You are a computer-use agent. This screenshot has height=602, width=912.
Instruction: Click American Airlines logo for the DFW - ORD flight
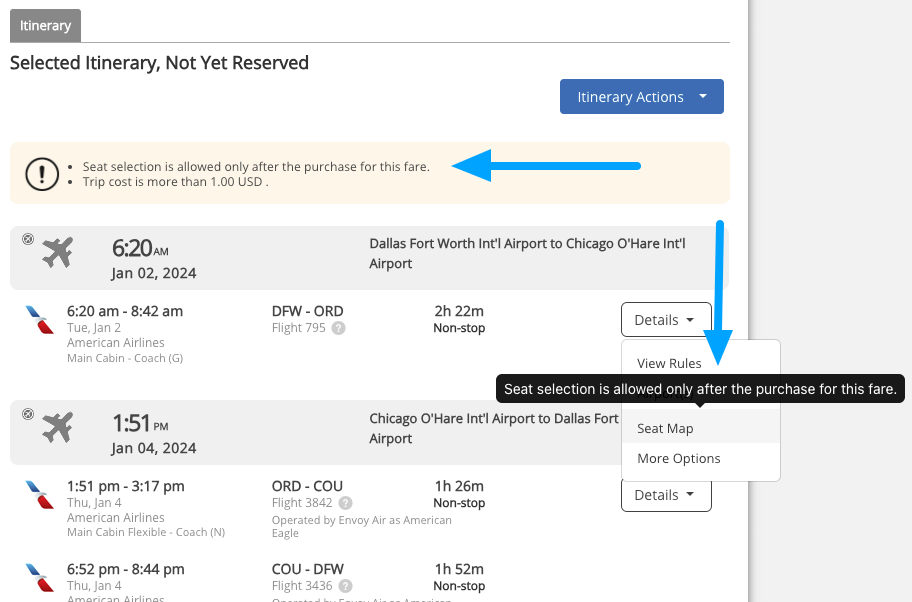(x=40, y=320)
